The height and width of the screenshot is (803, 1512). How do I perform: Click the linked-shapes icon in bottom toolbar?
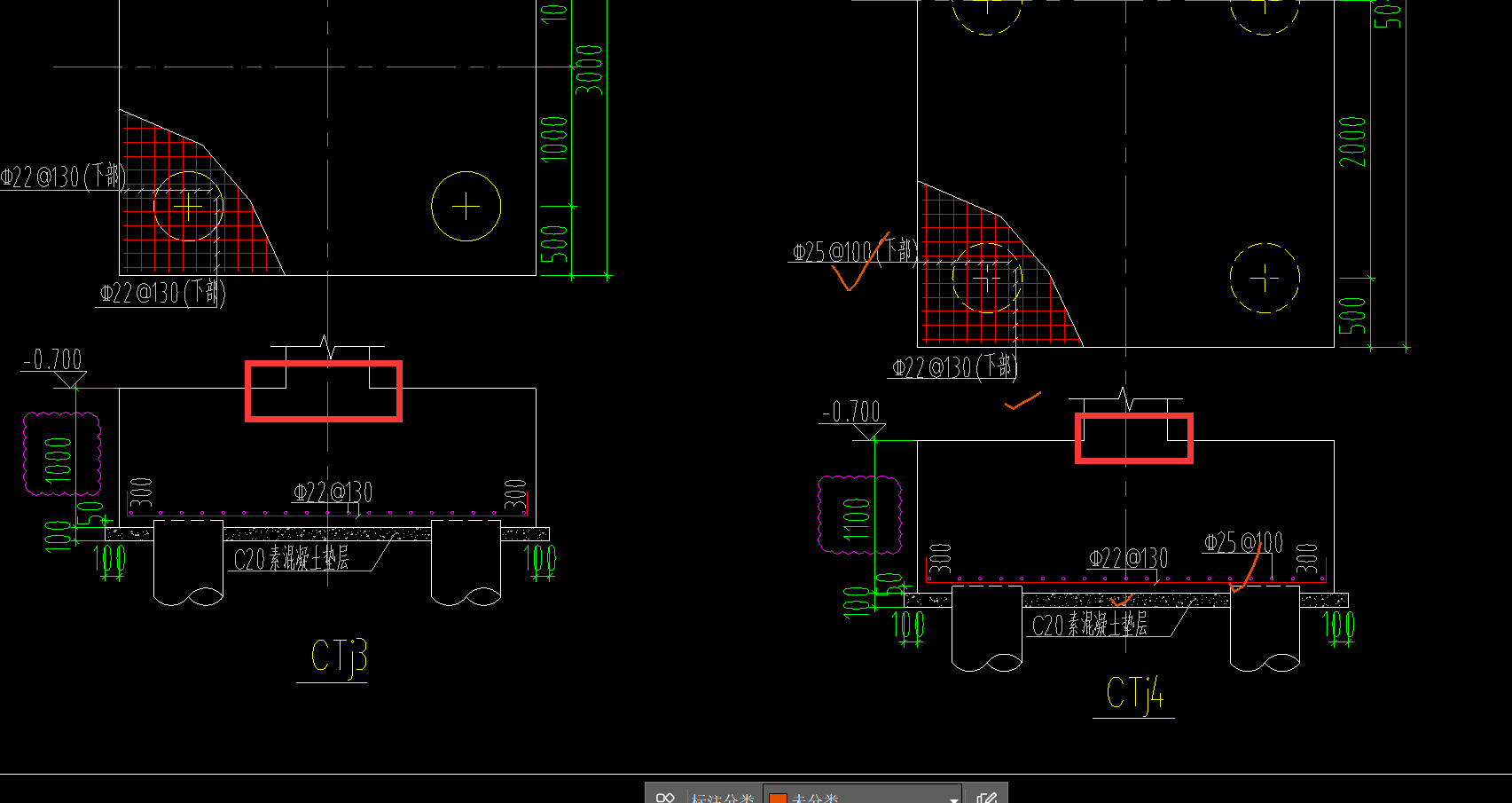665,798
